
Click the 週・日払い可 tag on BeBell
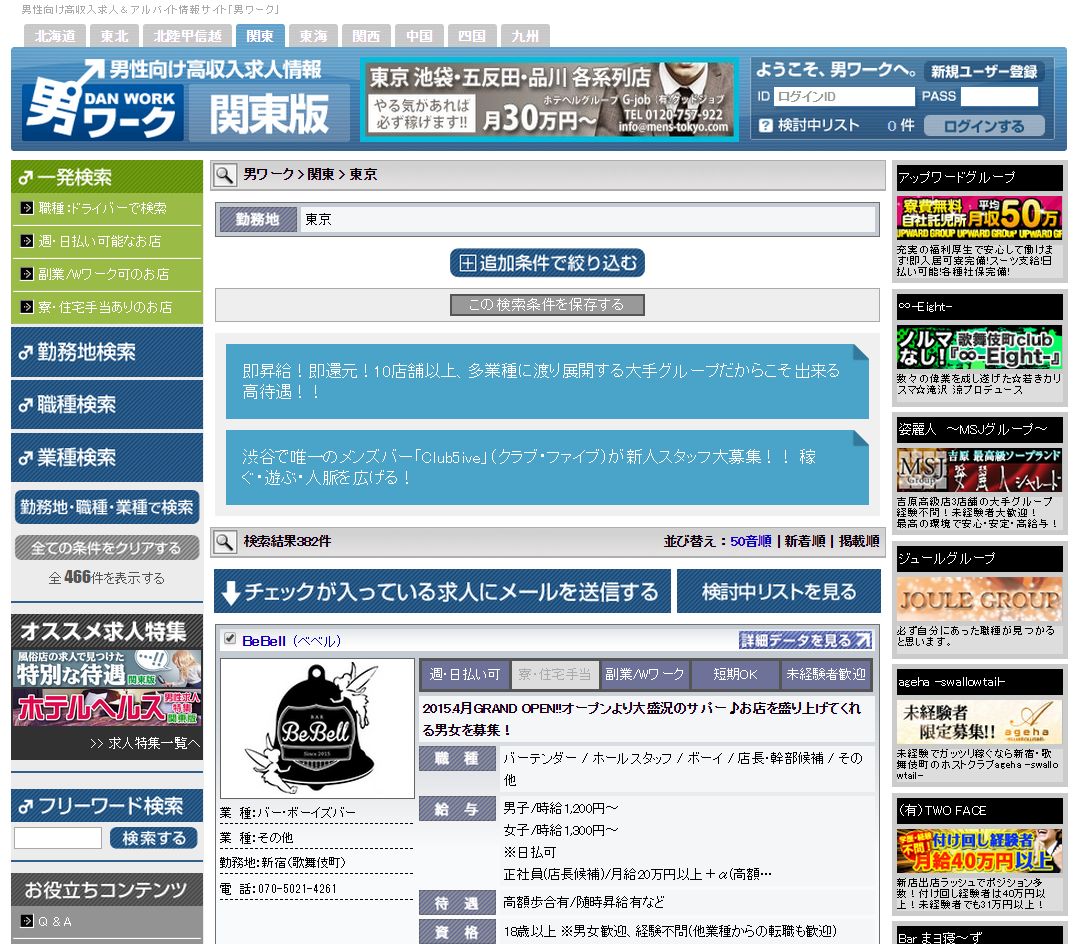(465, 674)
